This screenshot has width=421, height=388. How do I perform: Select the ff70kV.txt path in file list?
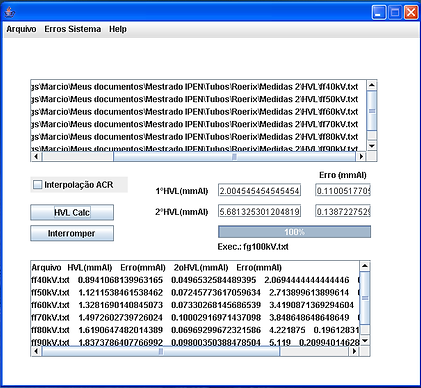coord(195,124)
